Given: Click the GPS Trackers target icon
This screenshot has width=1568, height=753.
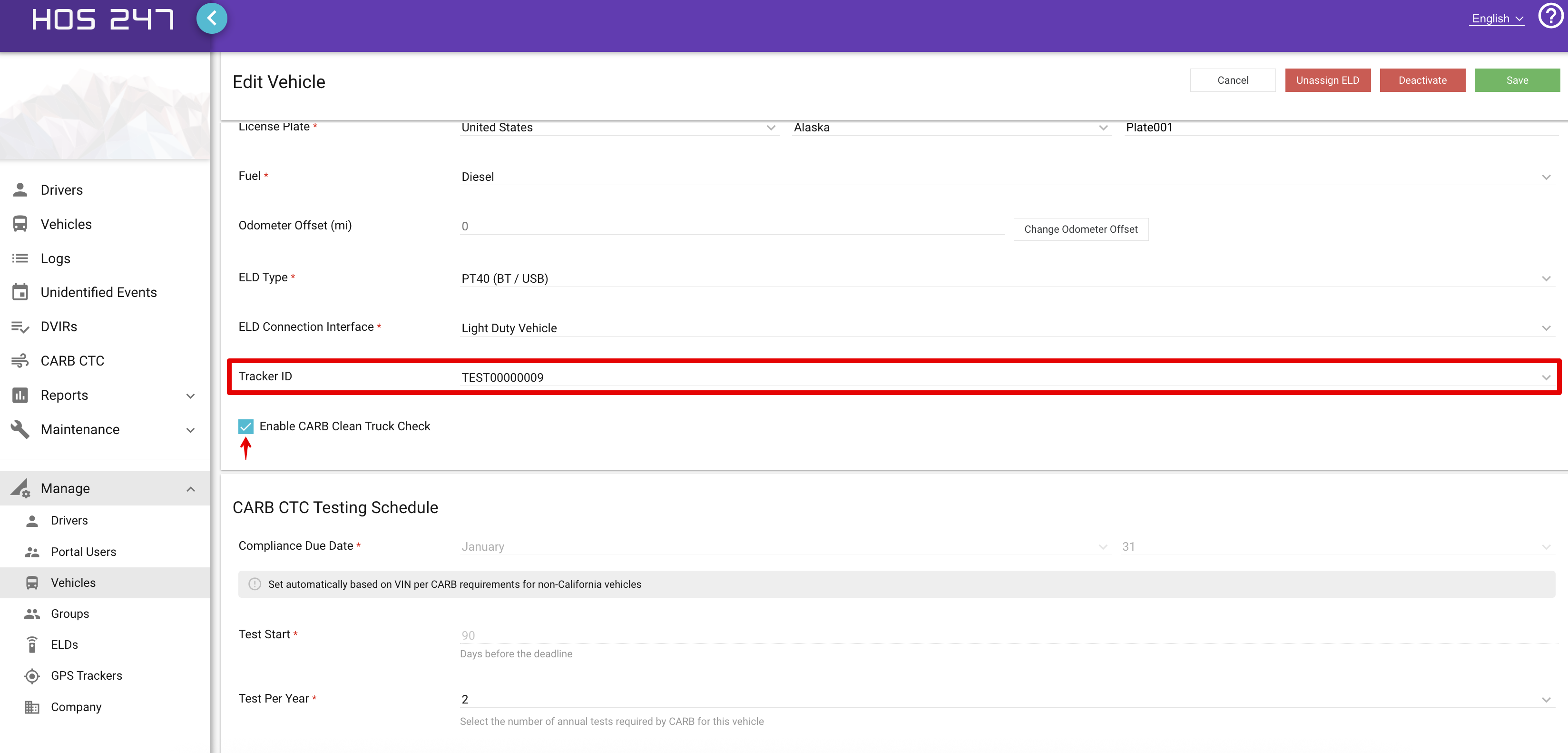Looking at the screenshot, I should pos(32,675).
